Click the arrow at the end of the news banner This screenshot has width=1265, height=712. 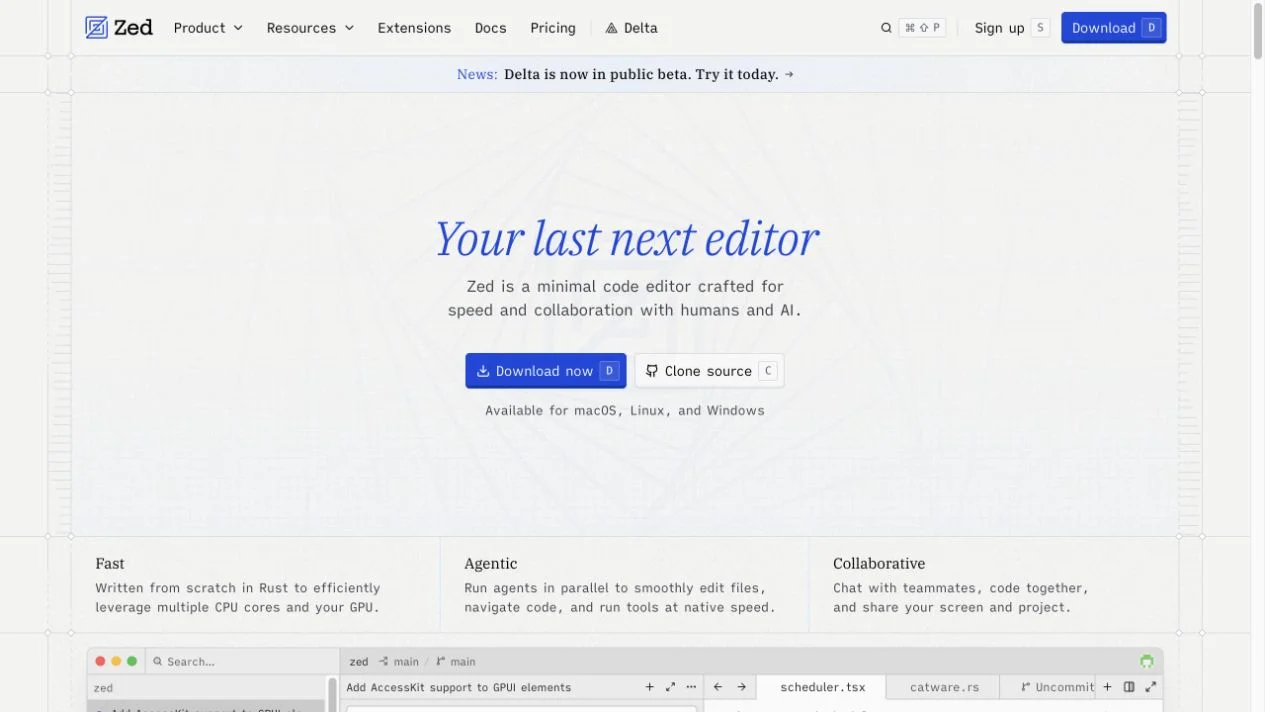[789, 74]
